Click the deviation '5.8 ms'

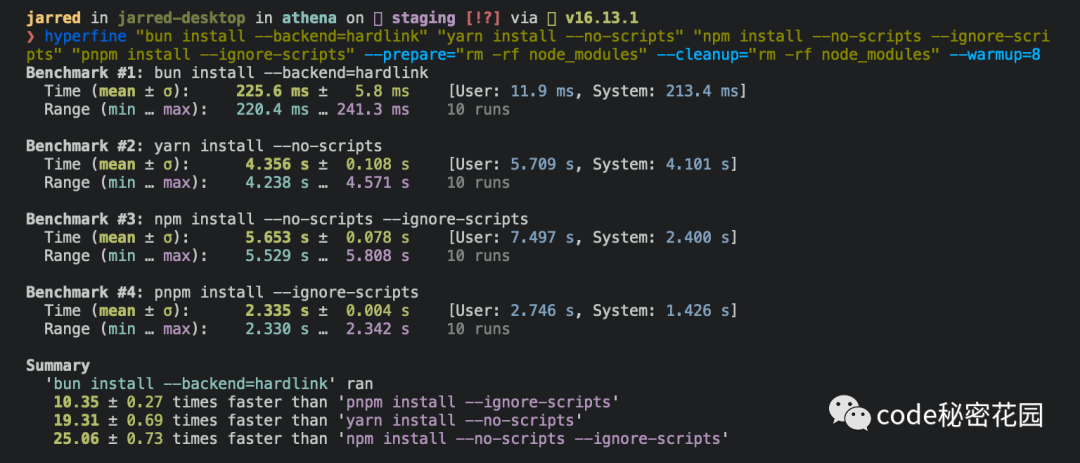(x=382, y=91)
